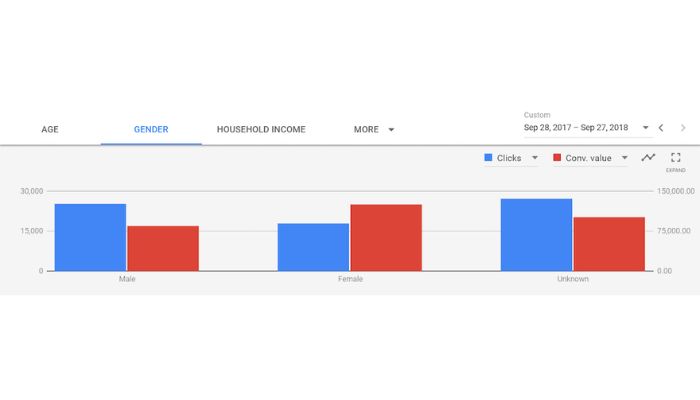Click the blue Clicks color swatch
Screen dimensions: 700x400
pyautogui.click(x=488, y=158)
